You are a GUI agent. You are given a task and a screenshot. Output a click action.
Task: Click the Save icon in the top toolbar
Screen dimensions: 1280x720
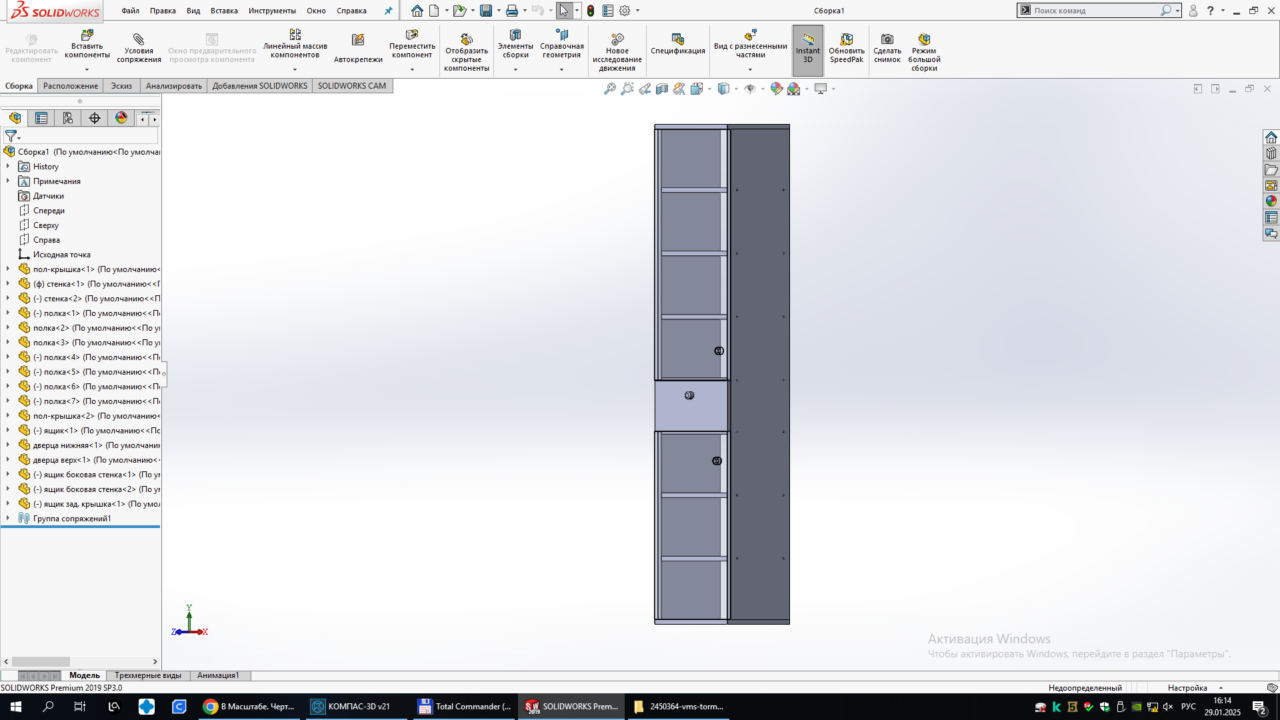pyautogui.click(x=485, y=11)
